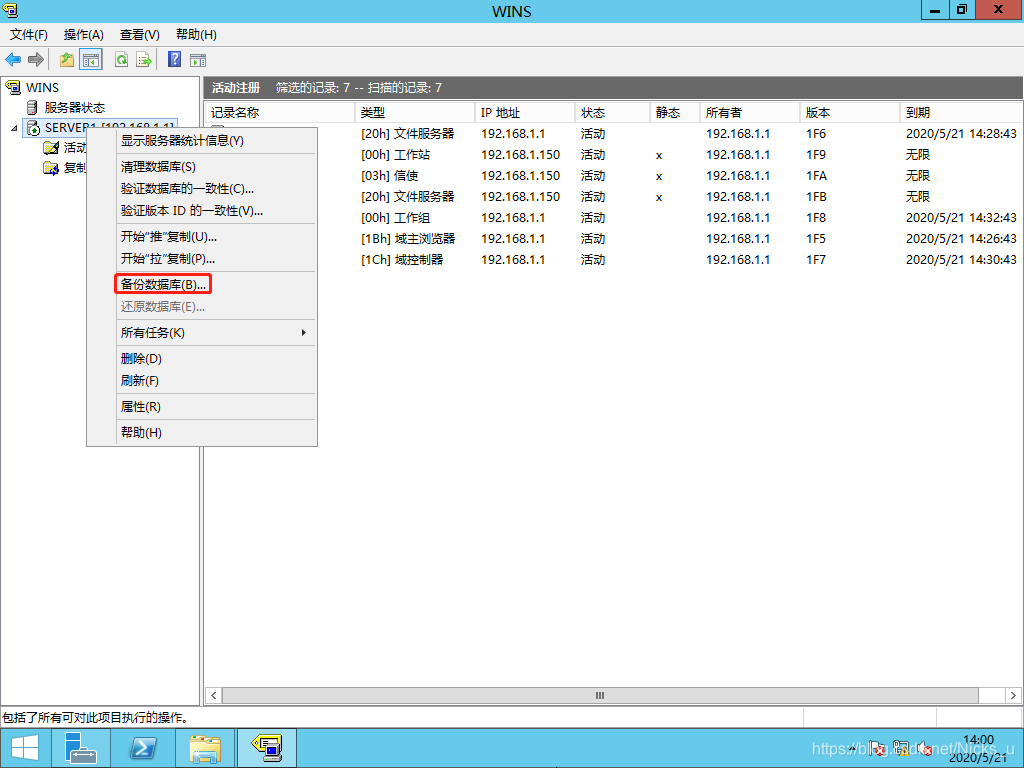Sort by the IP 地址 column header
The height and width of the screenshot is (768, 1024).
pos(525,112)
